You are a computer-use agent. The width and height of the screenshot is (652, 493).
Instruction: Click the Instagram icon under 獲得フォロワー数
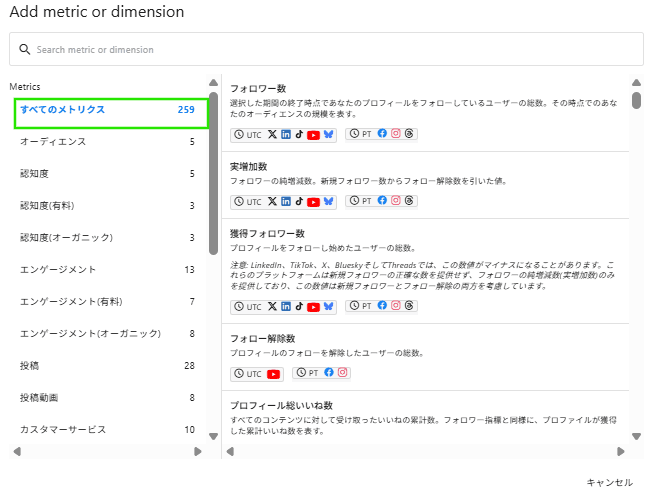[396, 305]
